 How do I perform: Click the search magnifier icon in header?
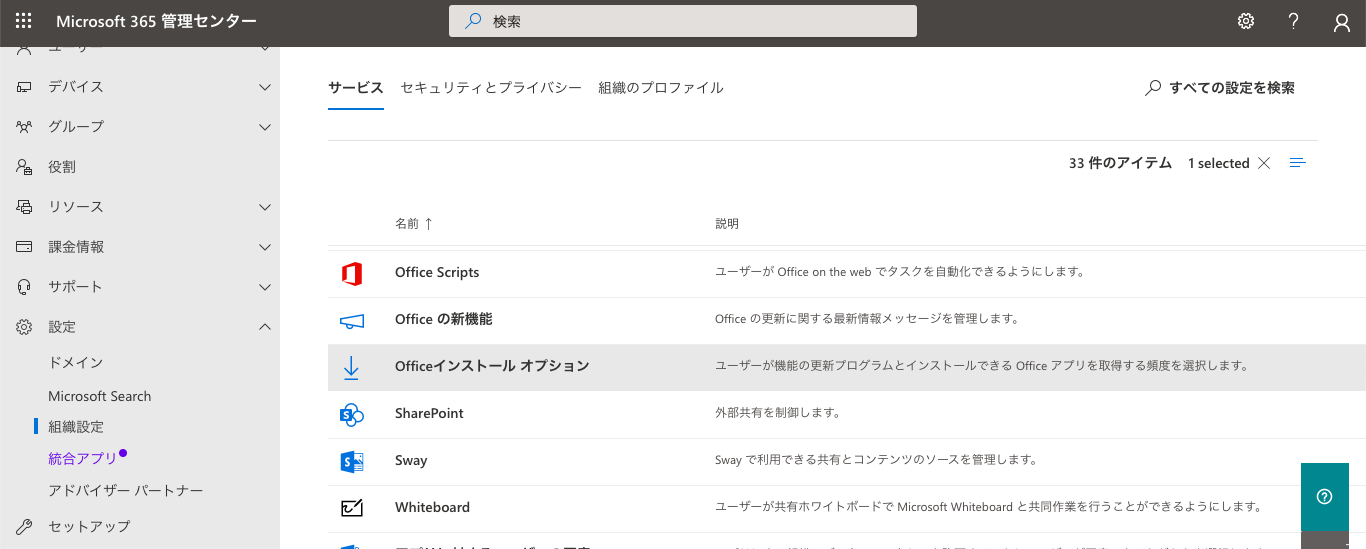coord(473,21)
